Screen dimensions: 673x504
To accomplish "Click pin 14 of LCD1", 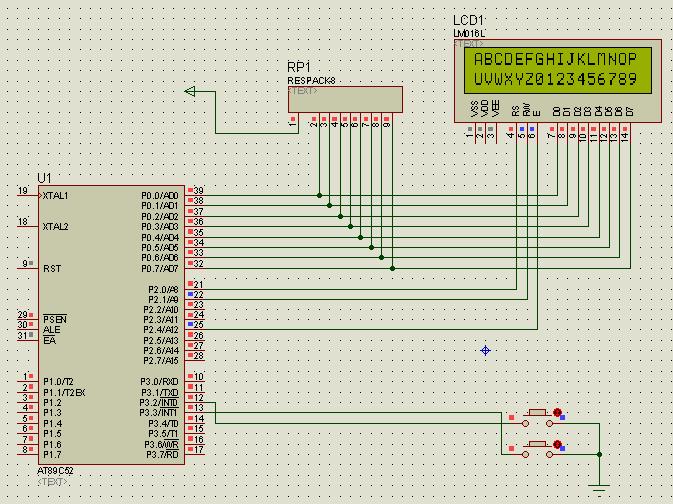I will (x=625, y=137).
